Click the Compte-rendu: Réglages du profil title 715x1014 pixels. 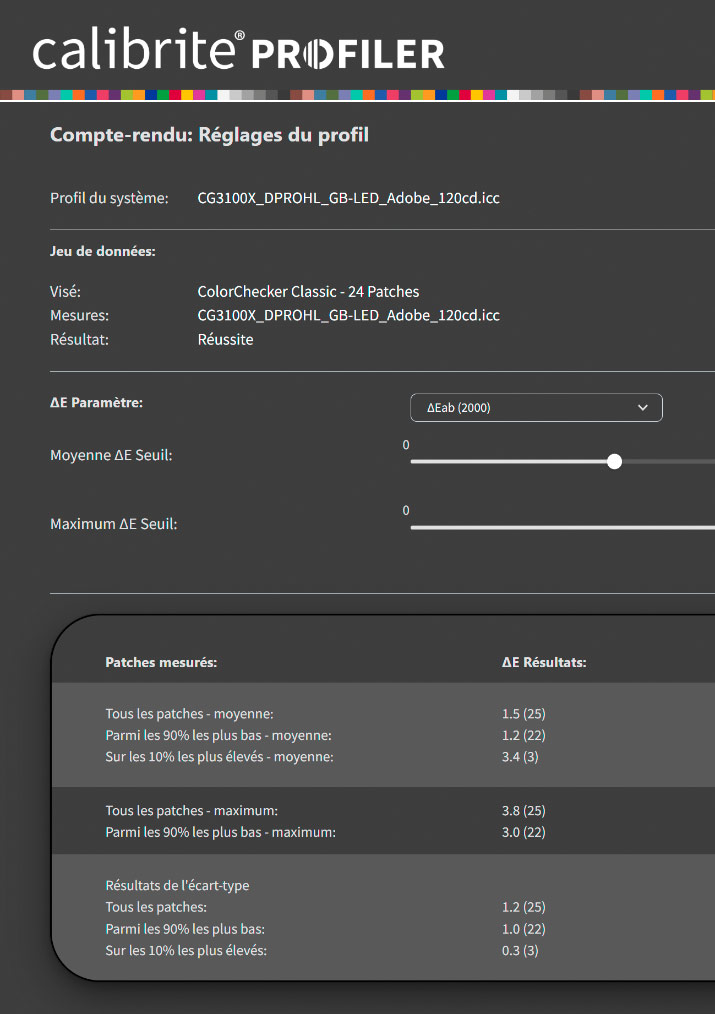pyautogui.click(x=210, y=134)
